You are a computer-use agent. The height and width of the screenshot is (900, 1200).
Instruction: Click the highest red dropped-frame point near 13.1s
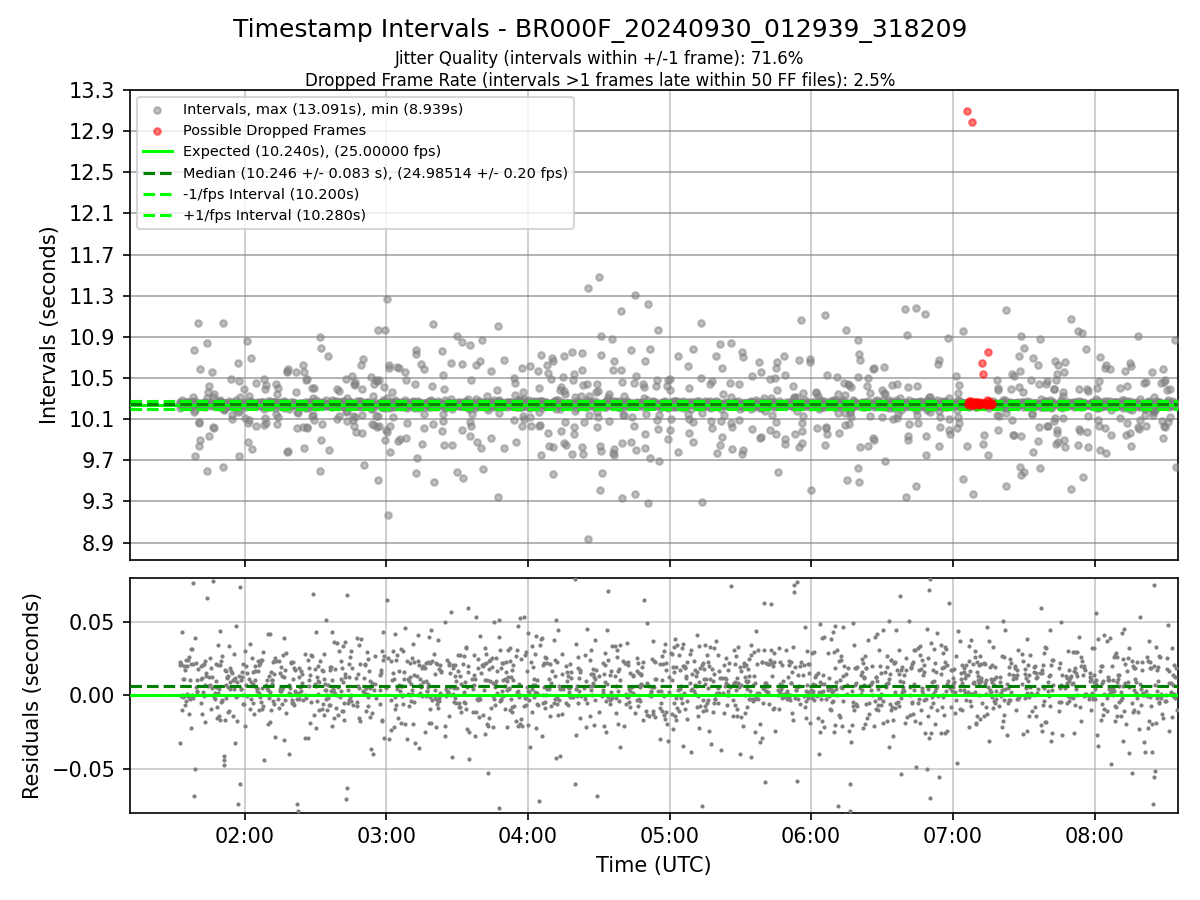tap(967, 111)
